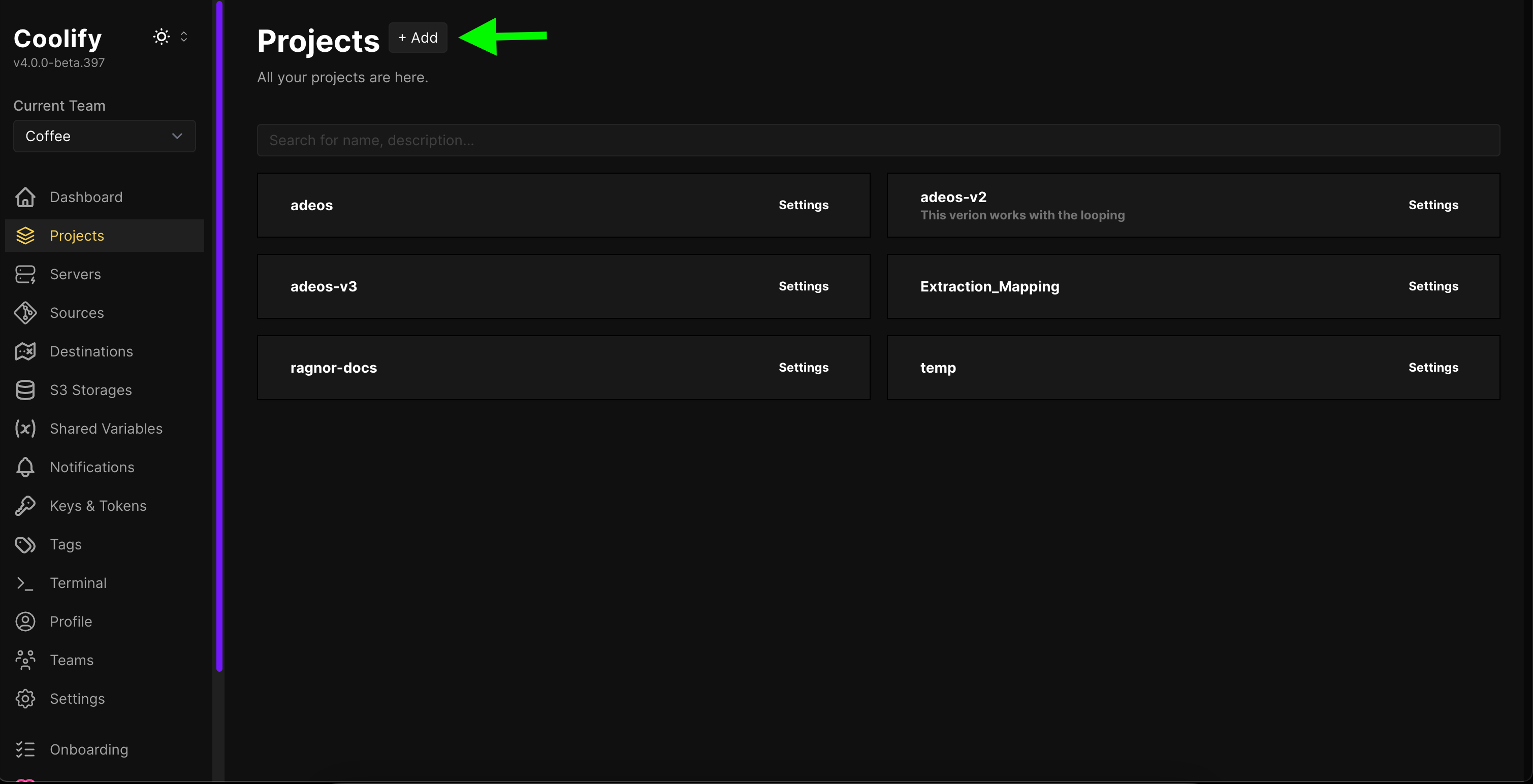Image resolution: width=1533 pixels, height=784 pixels.
Task: Click the Tags icon in sidebar
Action: click(x=25, y=544)
